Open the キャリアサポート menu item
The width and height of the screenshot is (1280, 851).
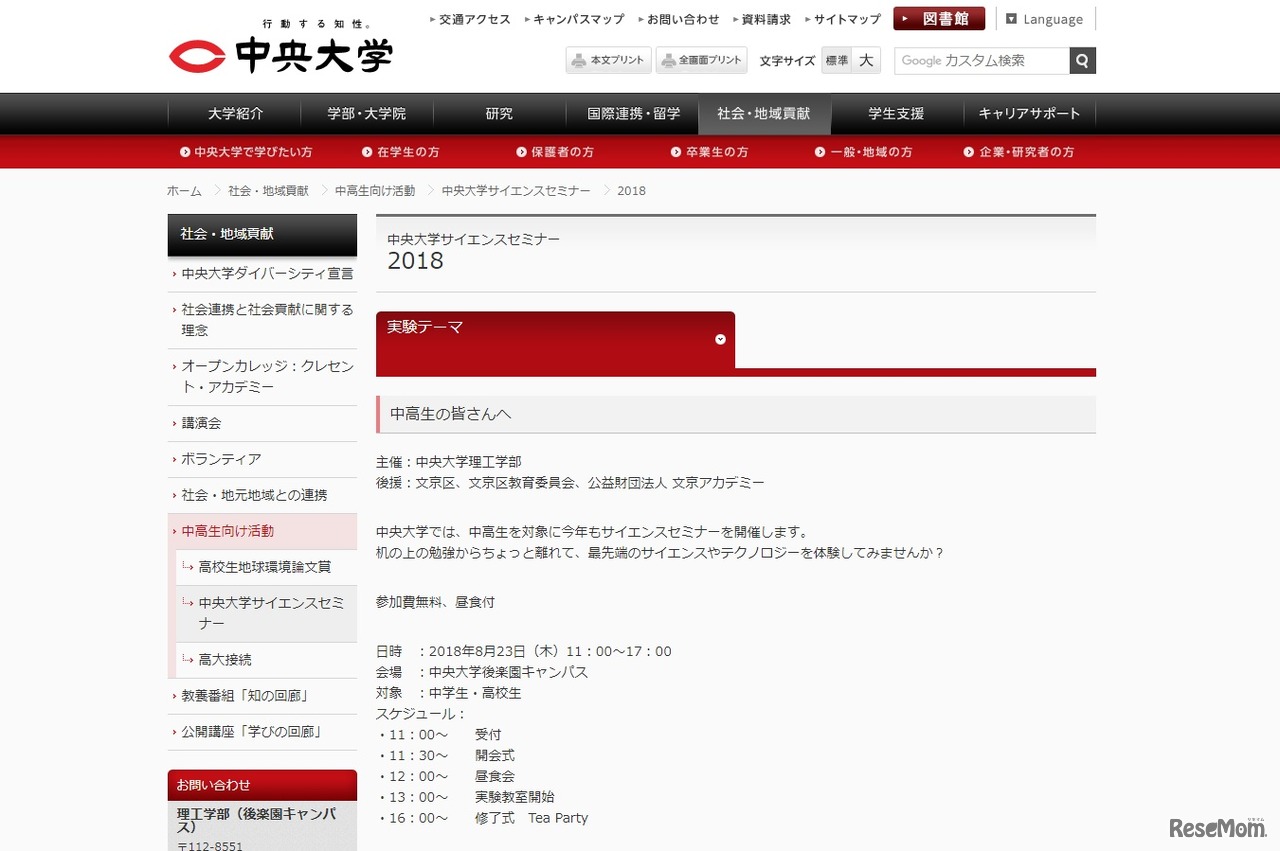point(1029,114)
